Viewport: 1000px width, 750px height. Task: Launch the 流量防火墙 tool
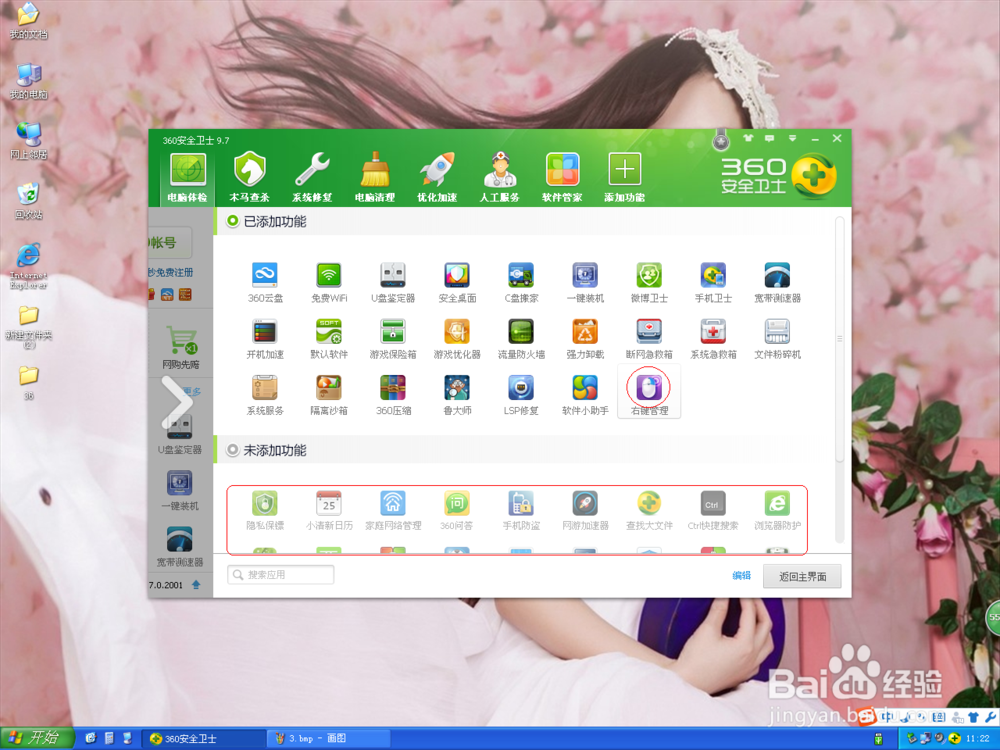pos(521,339)
